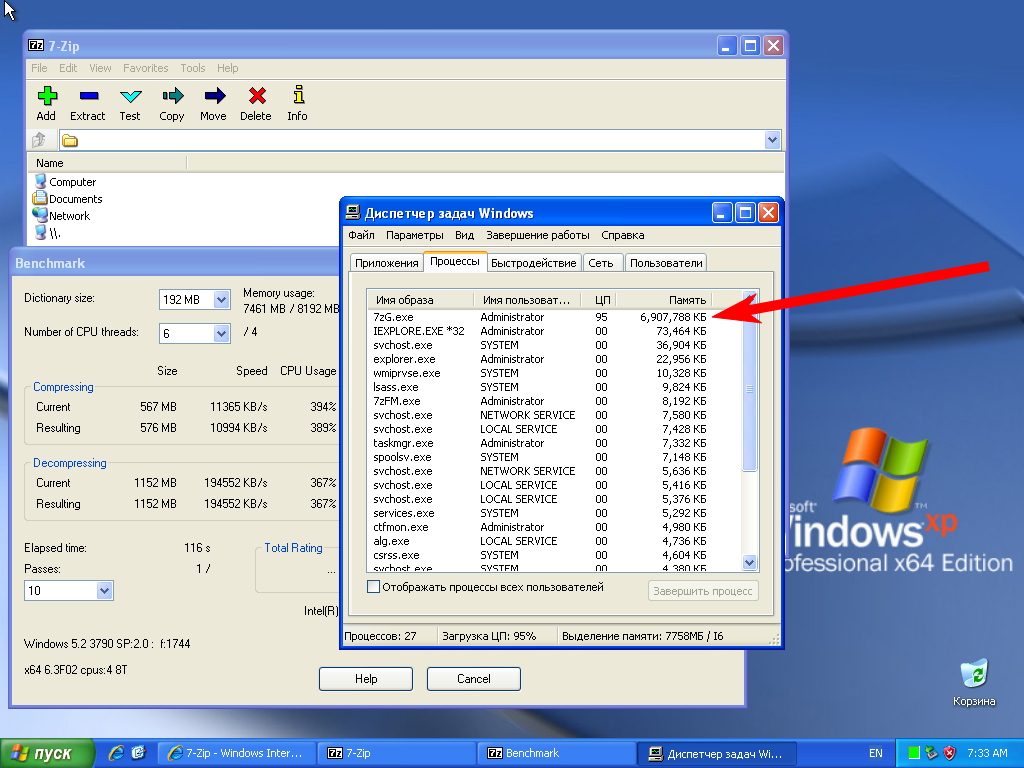The image size is (1024, 768).
Task: Click the Завершить процесс button
Action: (703, 591)
